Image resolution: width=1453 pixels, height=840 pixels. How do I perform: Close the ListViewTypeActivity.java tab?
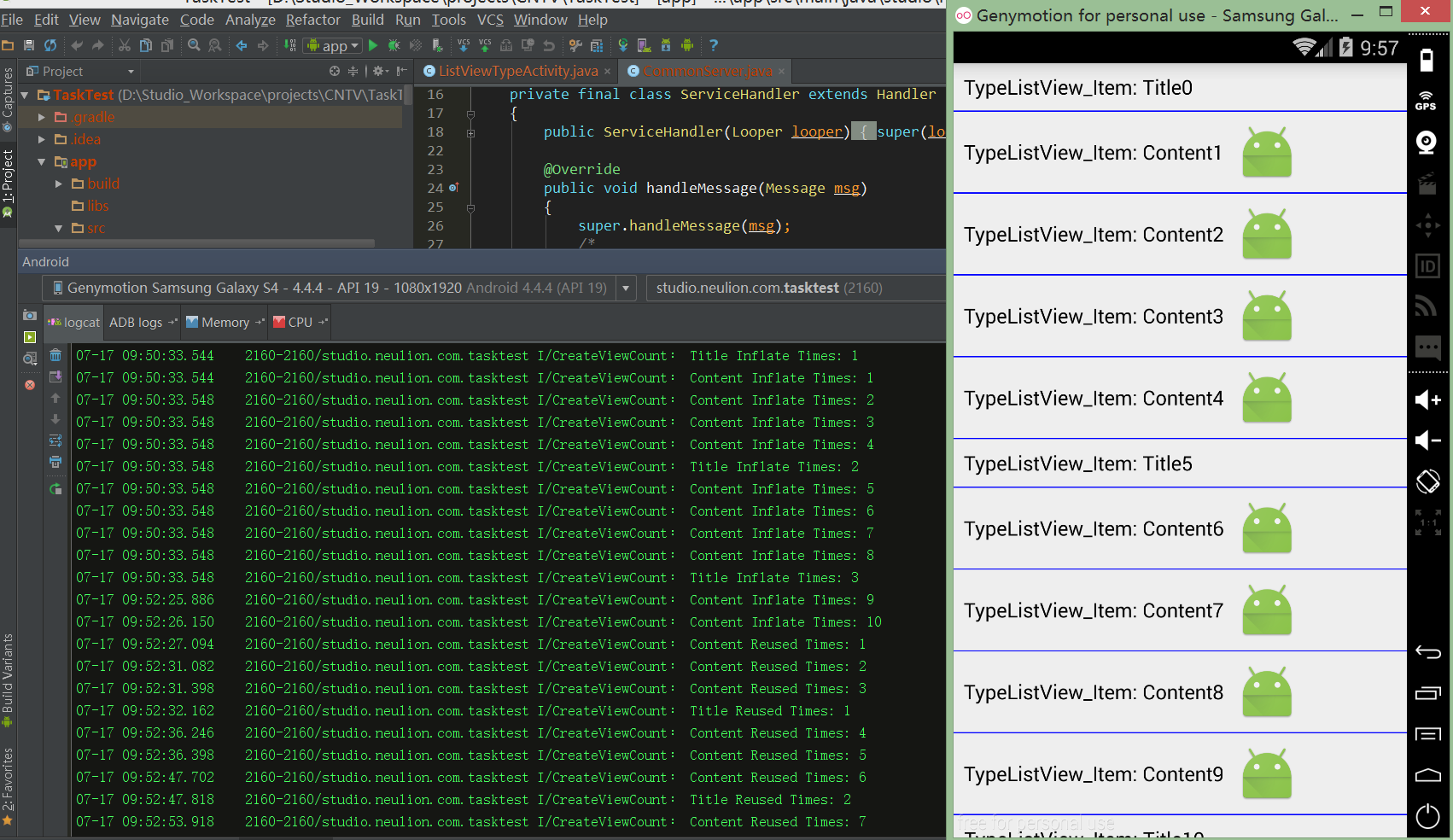[607, 72]
